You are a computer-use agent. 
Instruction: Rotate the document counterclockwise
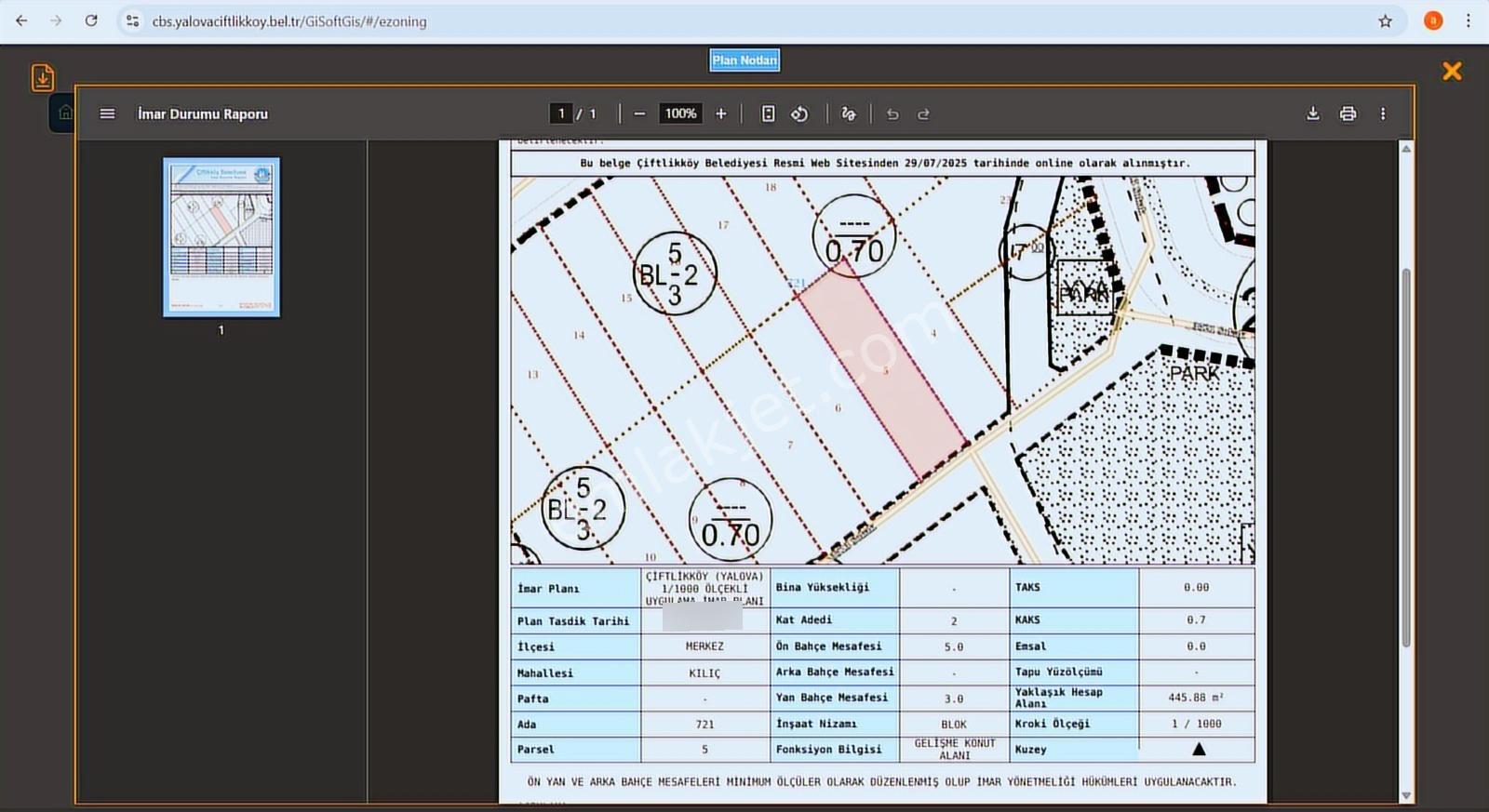[x=799, y=113]
